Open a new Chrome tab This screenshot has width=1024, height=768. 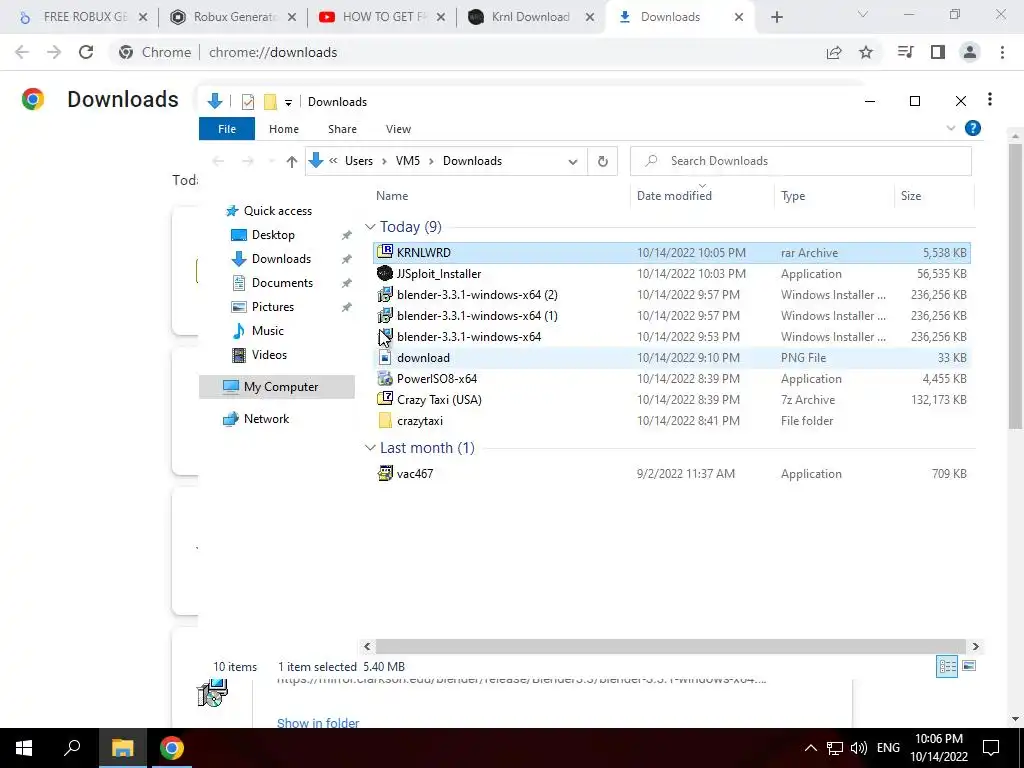[776, 18]
